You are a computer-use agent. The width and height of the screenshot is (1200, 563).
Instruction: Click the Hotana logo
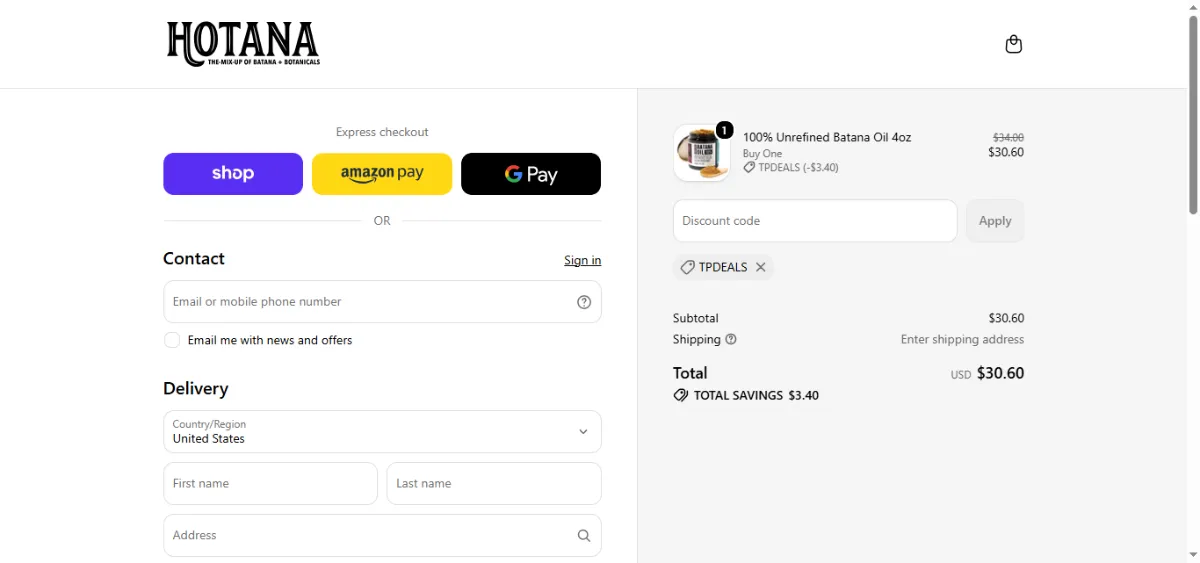243,44
